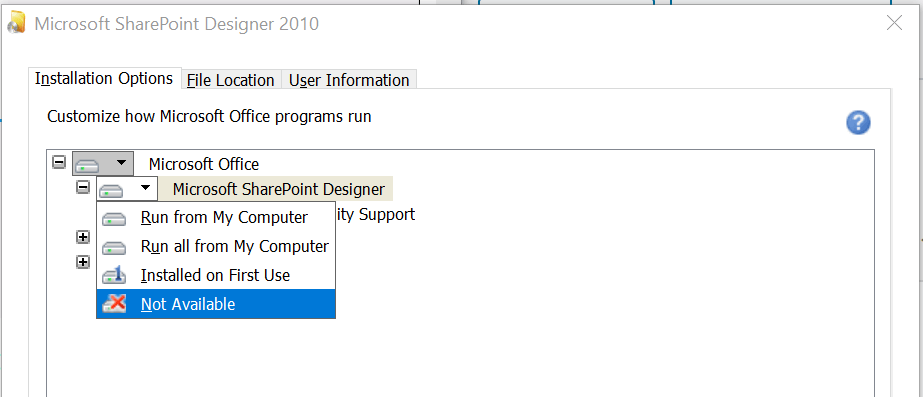Select the Installation Options tab
The image size is (923, 400).
pyautogui.click(x=104, y=78)
